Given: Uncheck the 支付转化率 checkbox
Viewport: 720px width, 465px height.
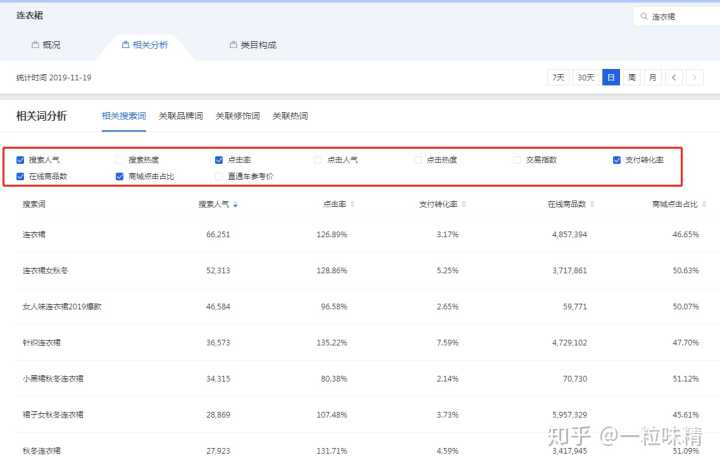Looking at the screenshot, I should (x=617, y=160).
